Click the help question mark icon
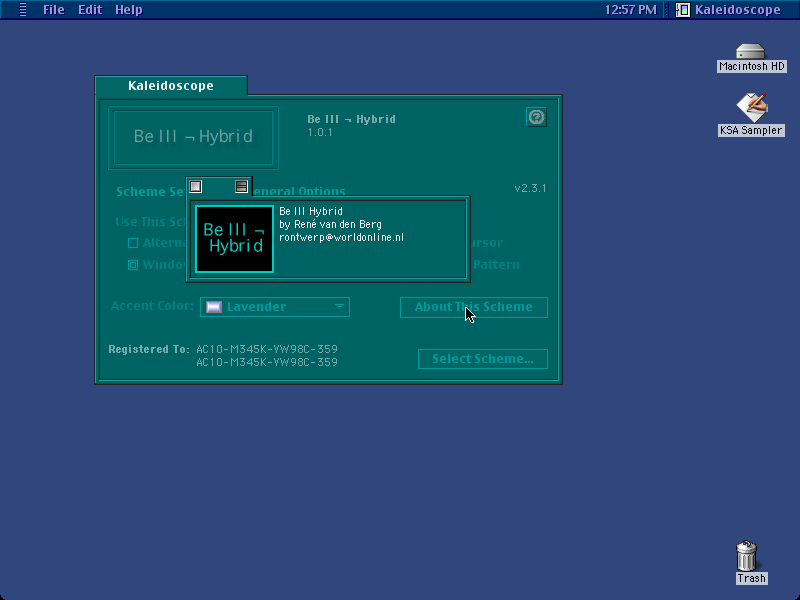This screenshot has width=800, height=600. pyautogui.click(x=536, y=117)
